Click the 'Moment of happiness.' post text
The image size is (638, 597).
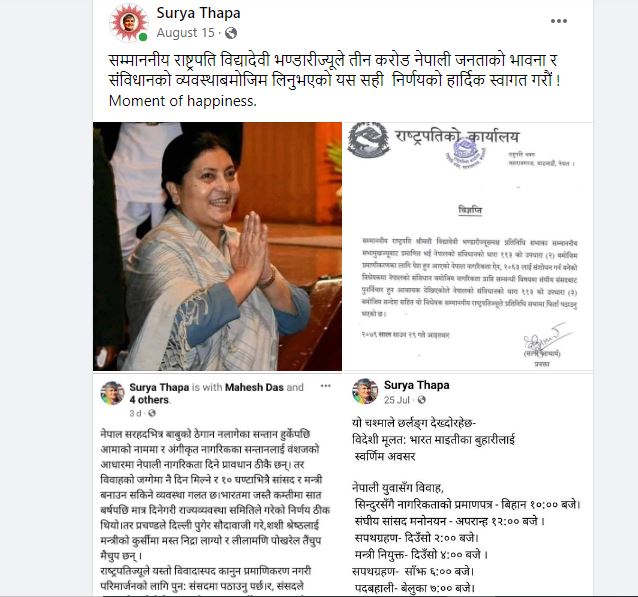183,101
